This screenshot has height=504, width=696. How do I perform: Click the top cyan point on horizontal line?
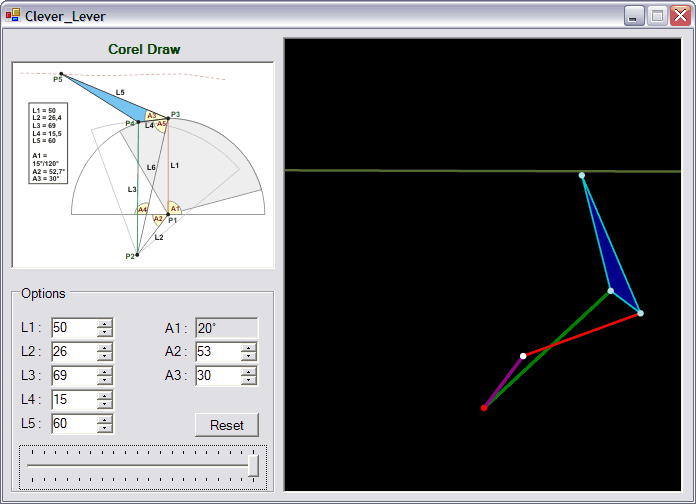click(581, 175)
